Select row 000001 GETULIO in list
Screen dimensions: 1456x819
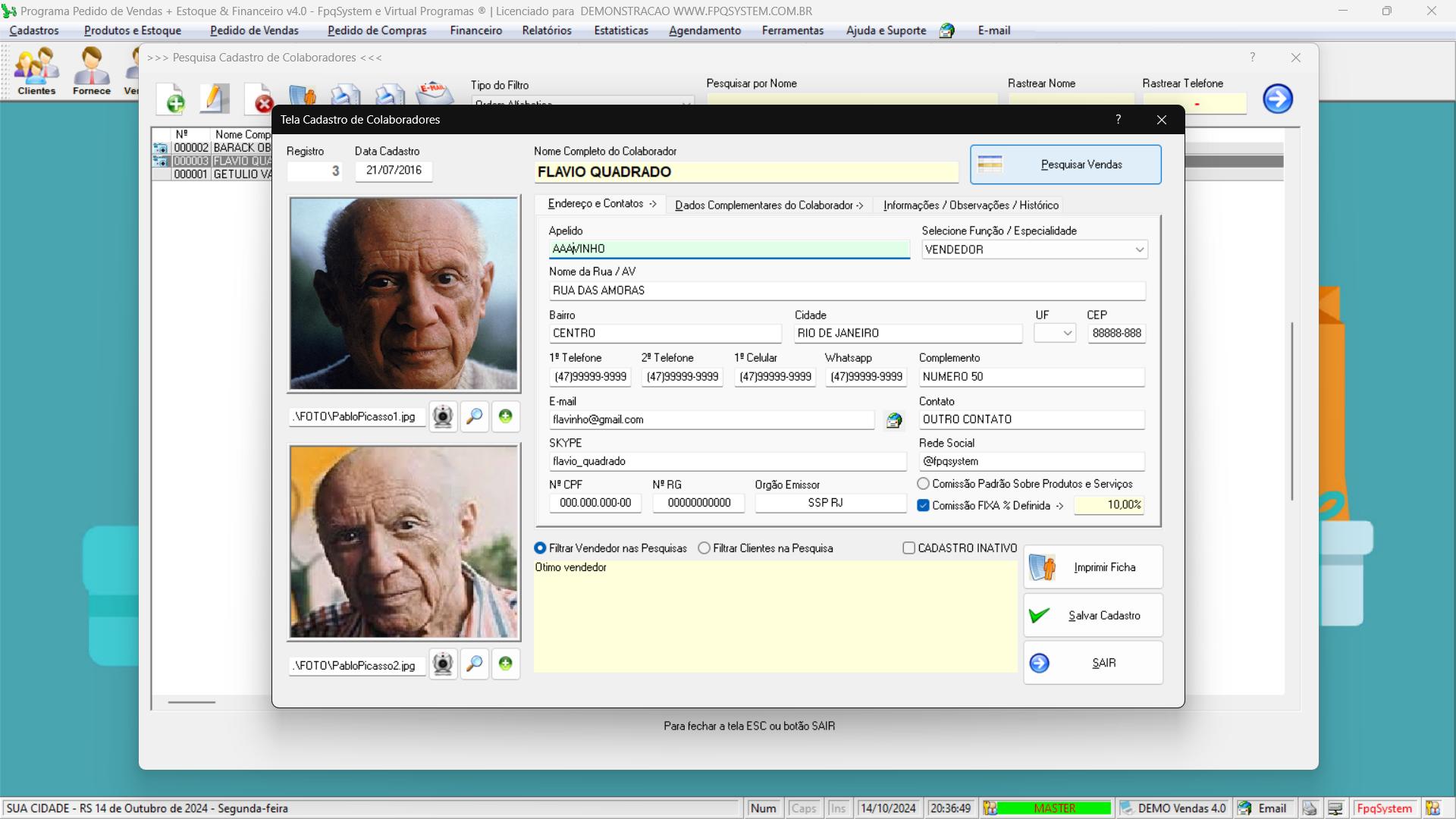(x=212, y=174)
